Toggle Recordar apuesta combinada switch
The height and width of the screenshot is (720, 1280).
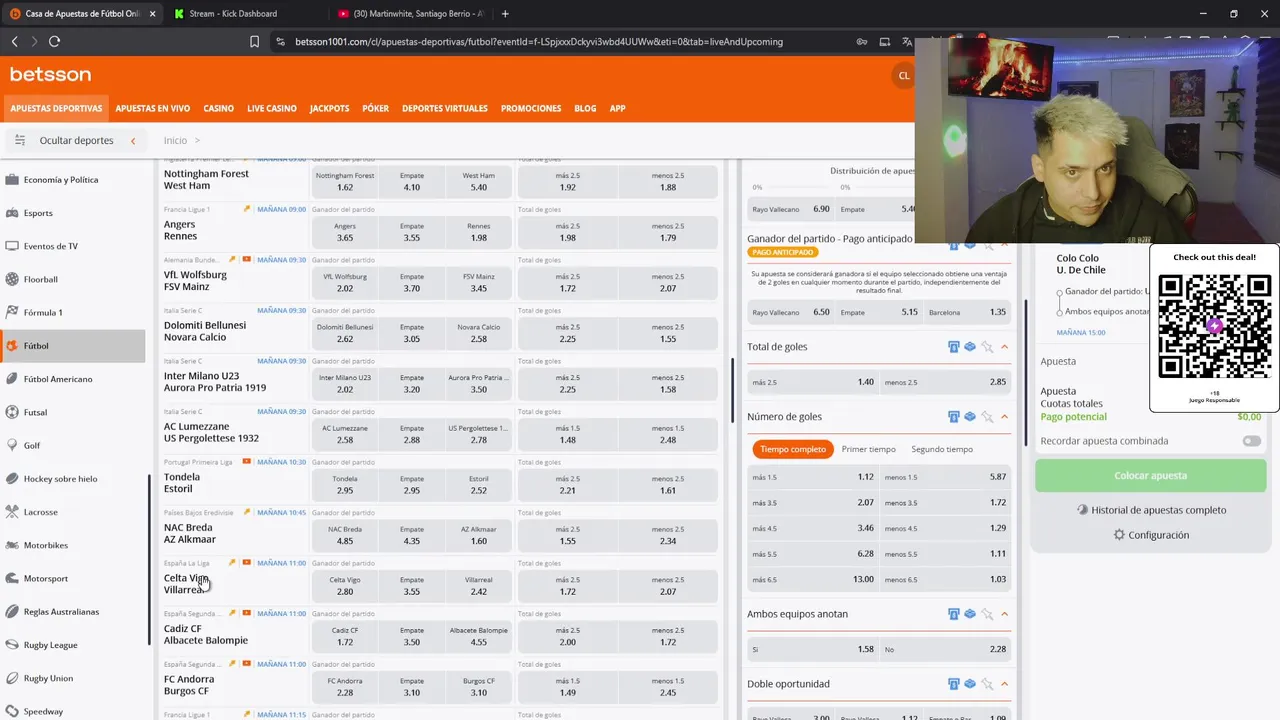tap(1251, 441)
